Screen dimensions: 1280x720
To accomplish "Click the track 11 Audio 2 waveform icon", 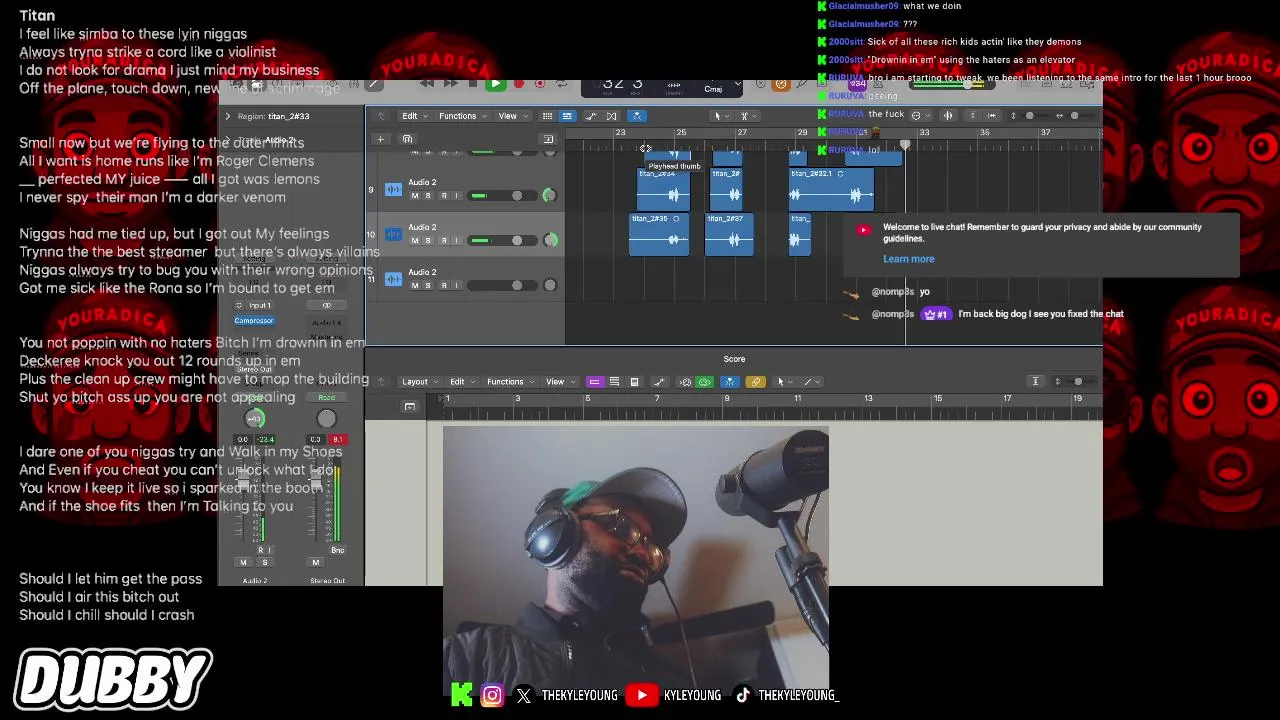I will 393,278.
